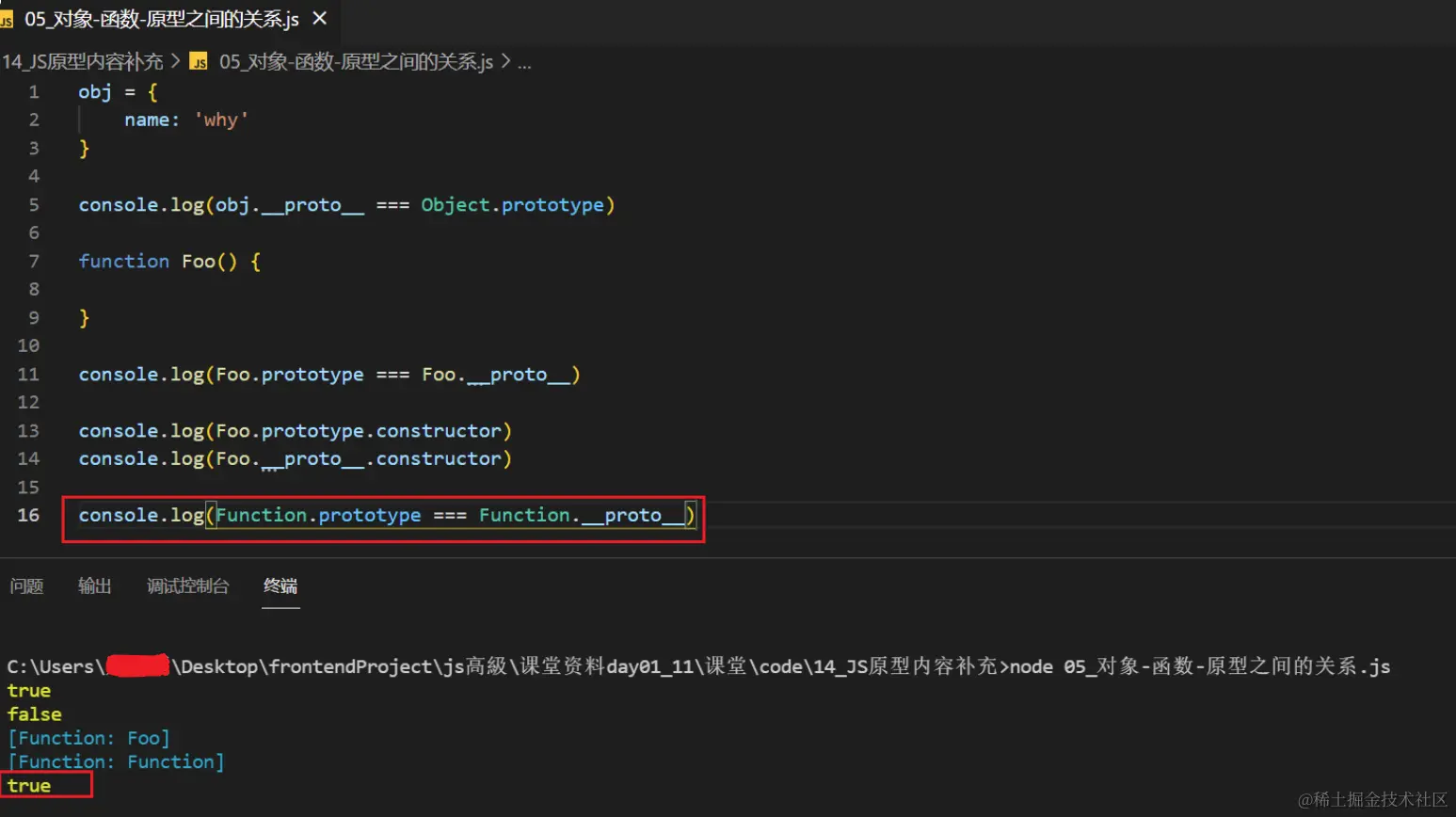The image size is (1456, 817).
Task: Expand breadcrumb chevron after 14_JS原型内容补充
Action: tap(175, 61)
